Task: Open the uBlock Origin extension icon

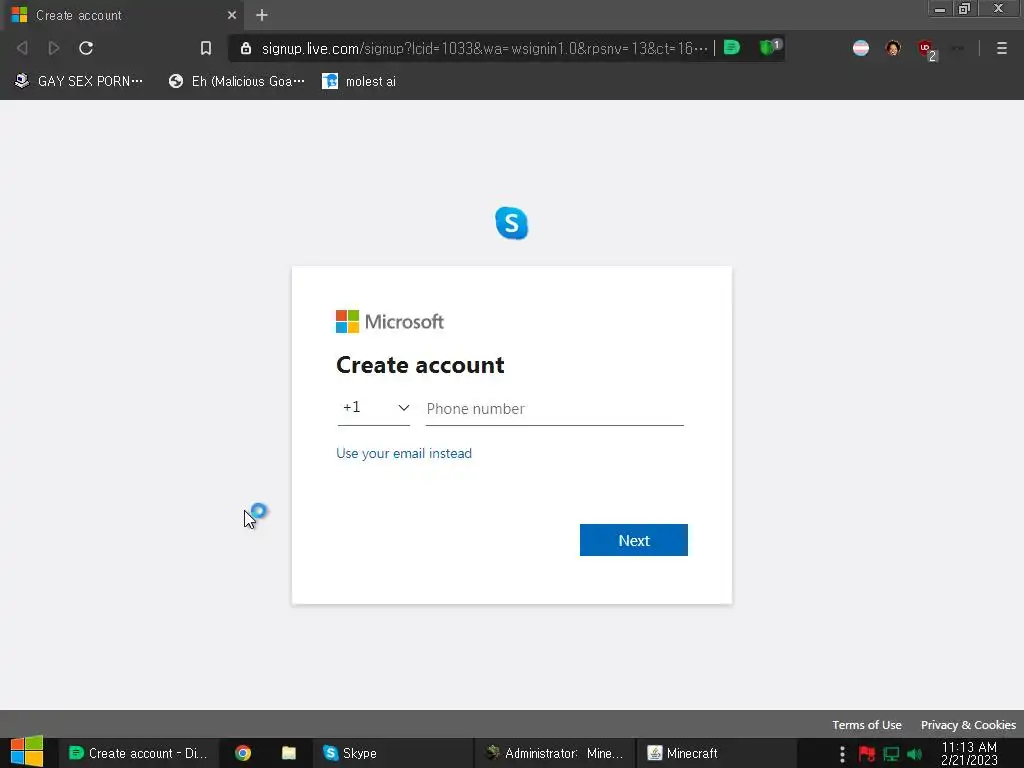Action: [x=927, y=49]
